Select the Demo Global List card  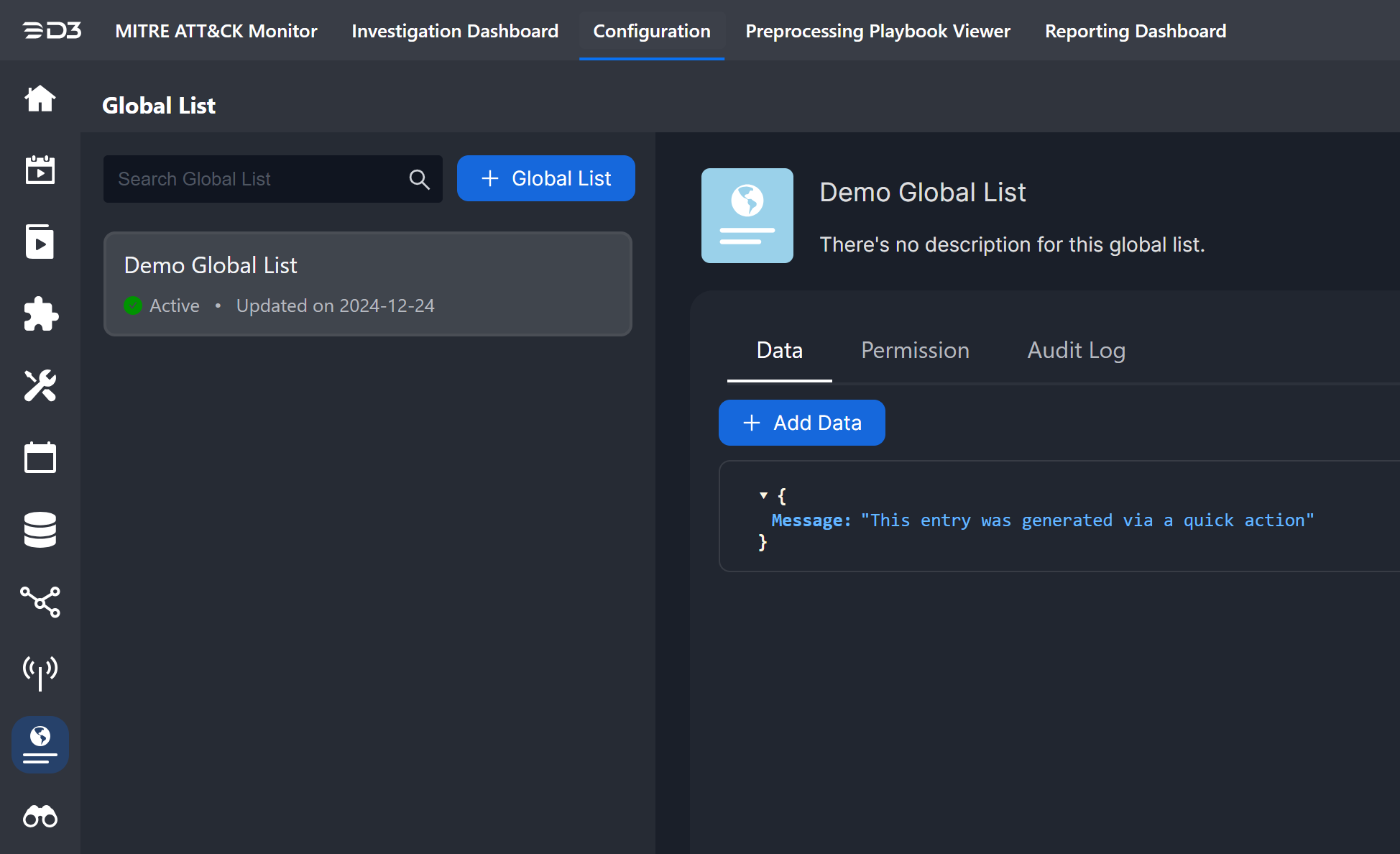[368, 284]
